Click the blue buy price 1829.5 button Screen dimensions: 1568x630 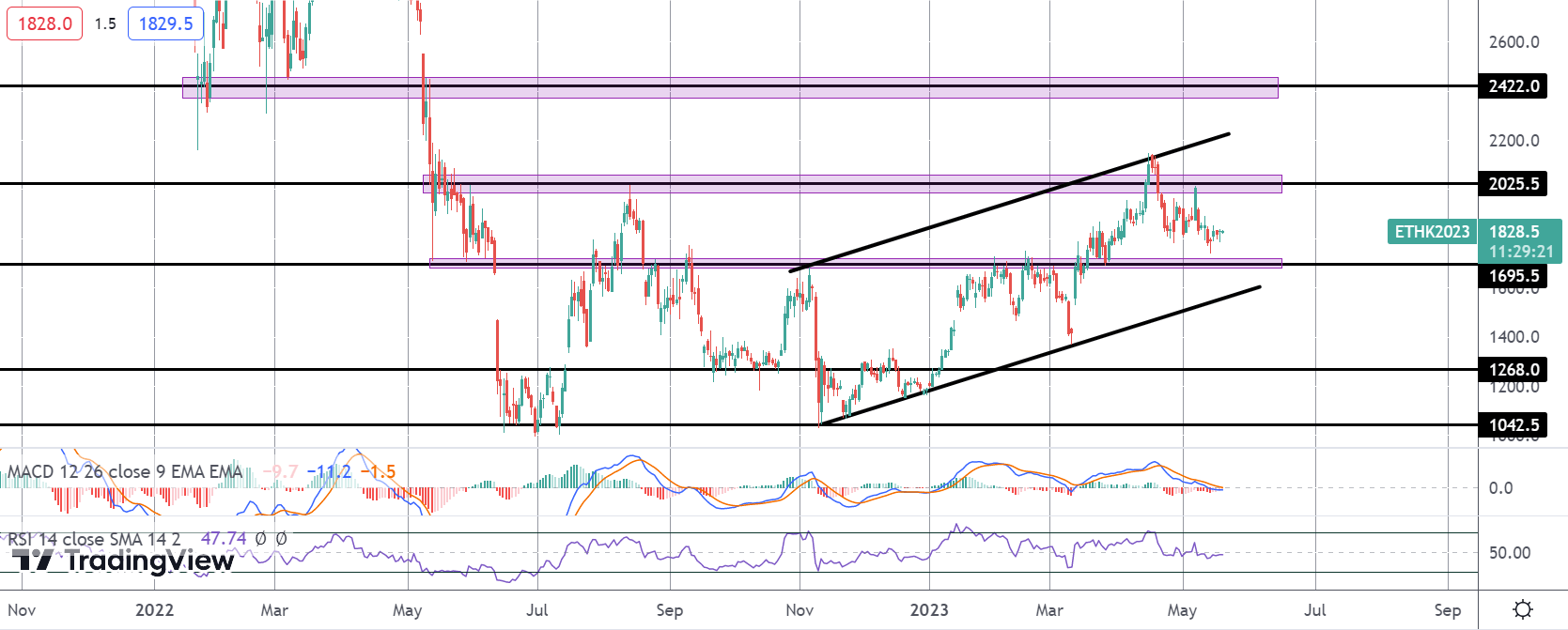click(166, 23)
